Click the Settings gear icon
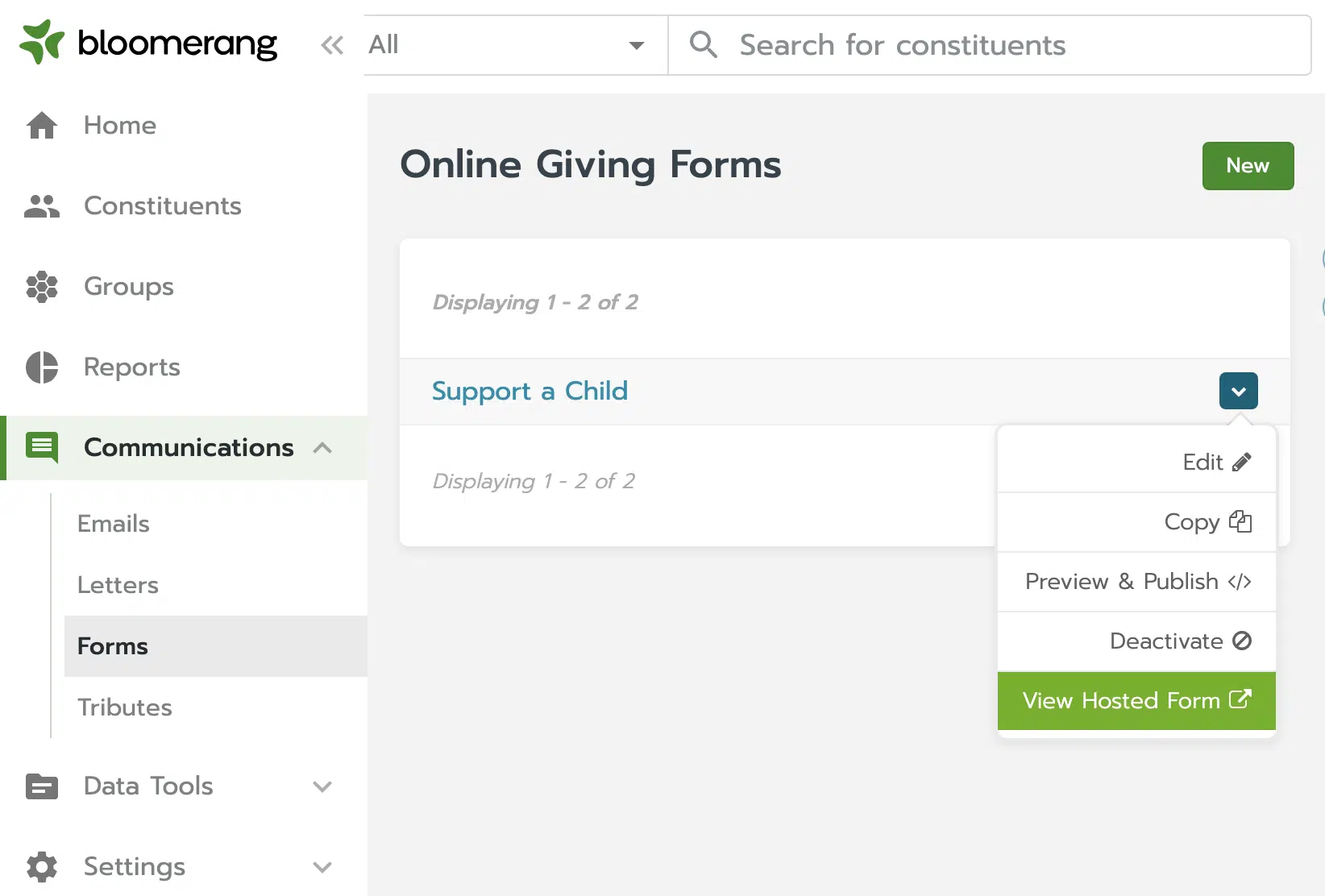Image resolution: width=1325 pixels, height=896 pixels. point(42,867)
